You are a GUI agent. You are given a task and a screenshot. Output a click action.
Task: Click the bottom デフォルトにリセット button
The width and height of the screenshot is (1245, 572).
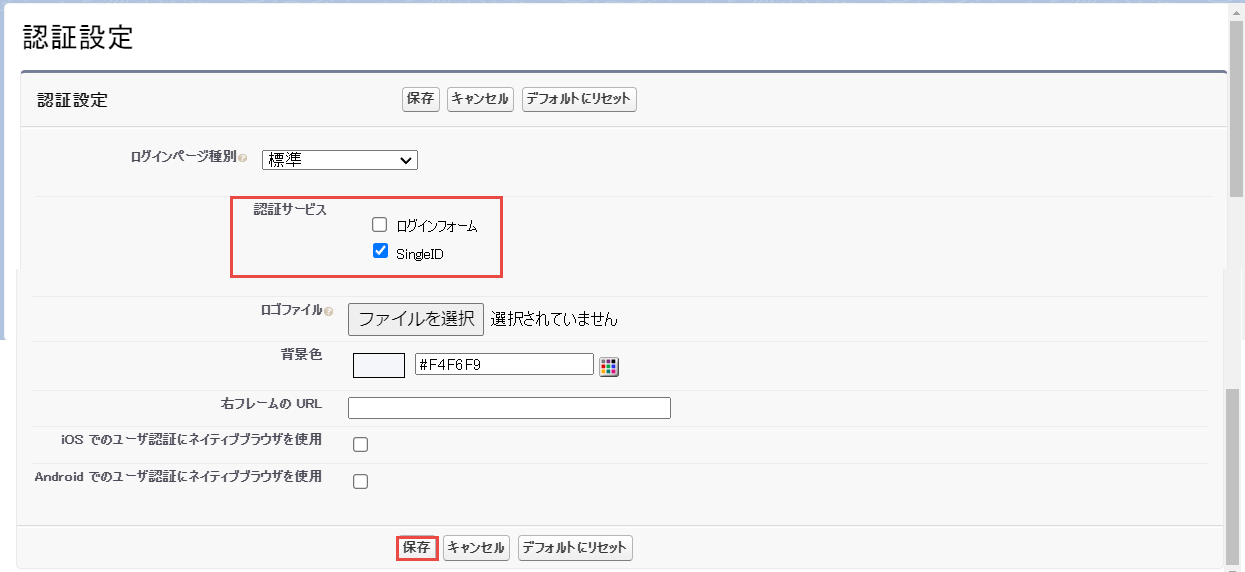pos(575,548)
